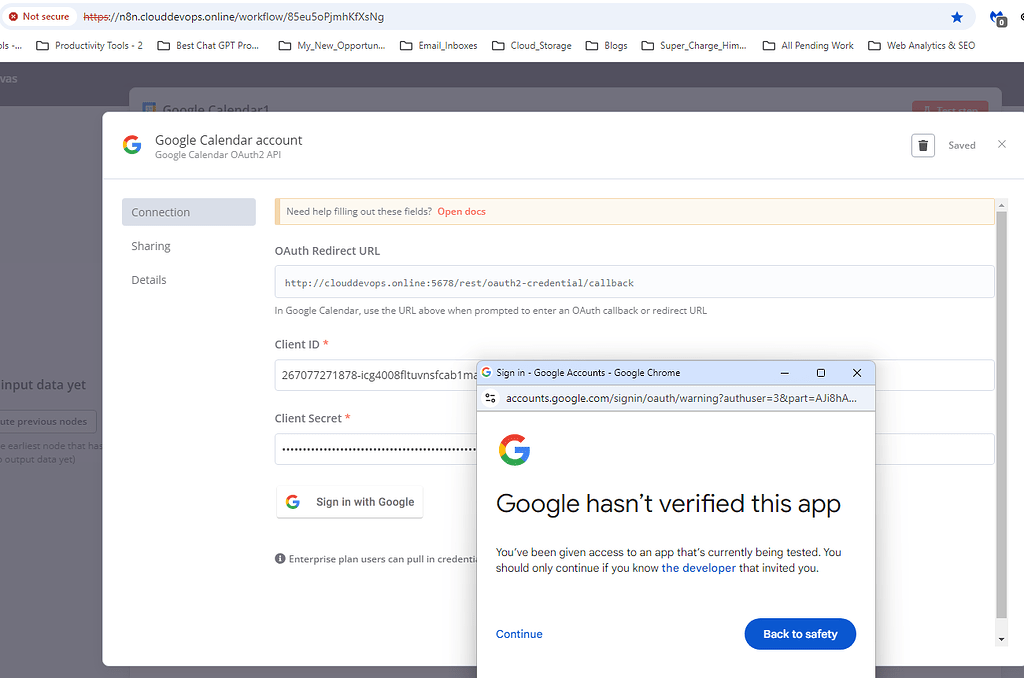Select the Sharing section in the sidebar
Viewport: 1024px width, 678px height.
click(151, 245)
